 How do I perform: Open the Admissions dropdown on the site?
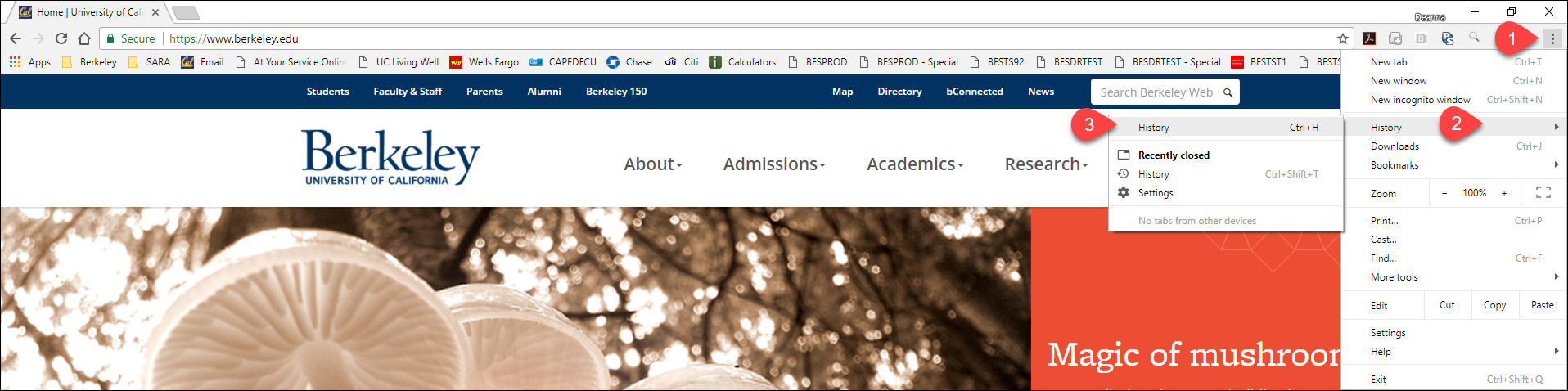[773, 164]
